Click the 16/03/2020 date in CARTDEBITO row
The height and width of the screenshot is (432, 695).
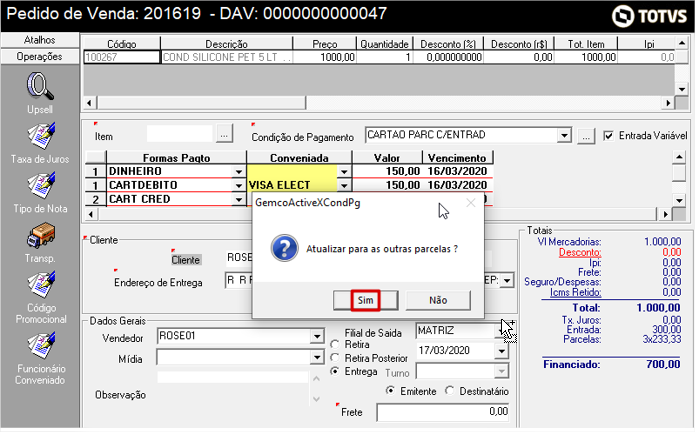click(457, 185)
